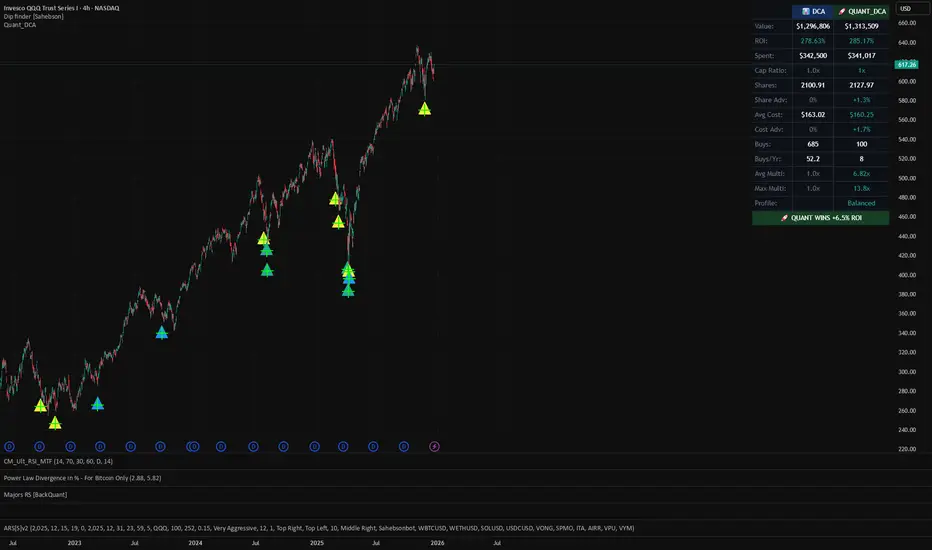Click the DCA column header

click(x=813, y=11)
